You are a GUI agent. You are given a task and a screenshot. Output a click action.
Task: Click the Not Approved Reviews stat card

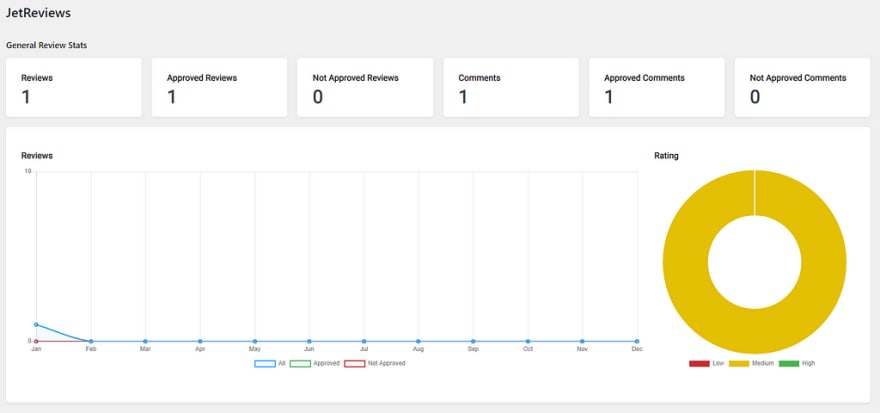coord(365,88)
